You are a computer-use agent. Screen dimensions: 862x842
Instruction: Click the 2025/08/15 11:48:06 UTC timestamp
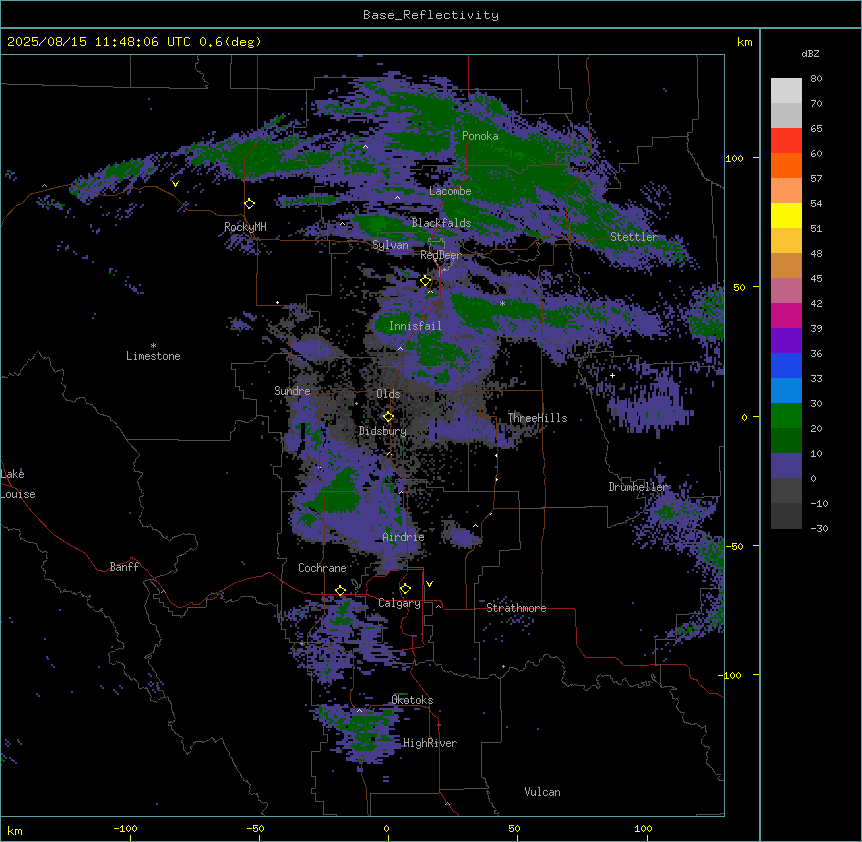coord(99,42)
